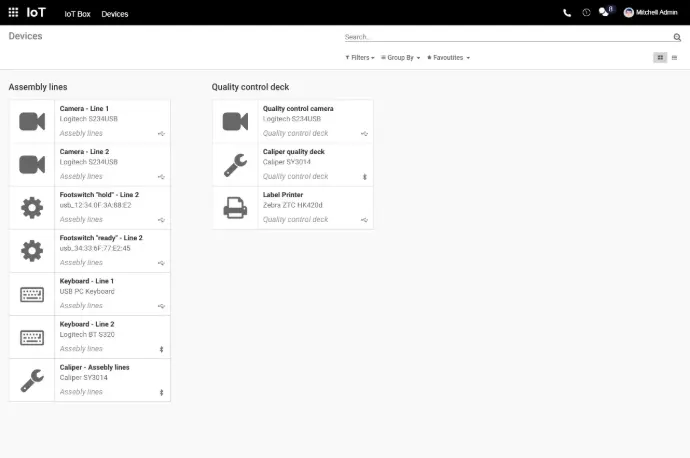
Task: Open the apps grid menu icon
Action: click(13, 12)
